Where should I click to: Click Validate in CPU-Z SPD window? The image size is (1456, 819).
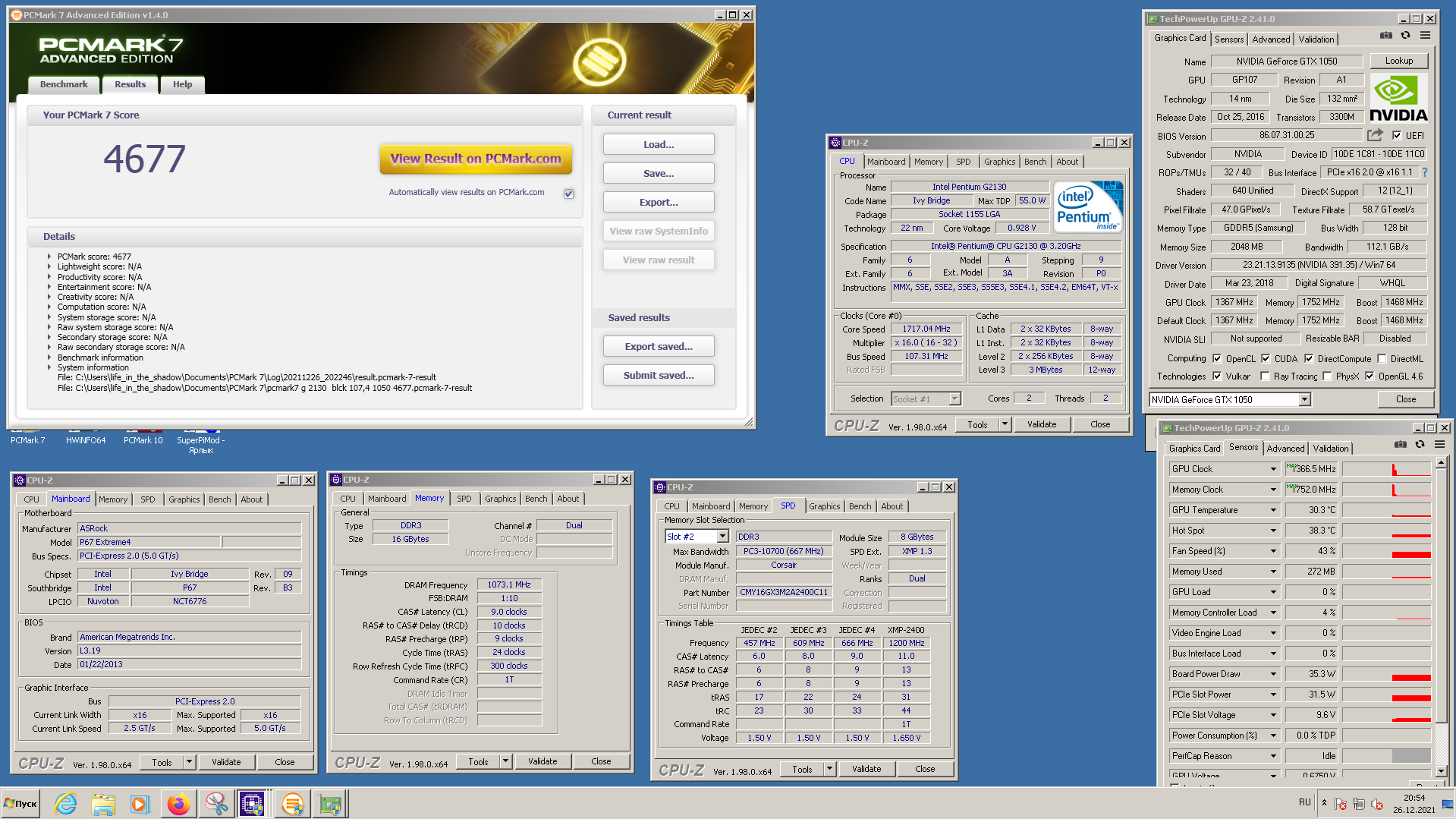point(866,769)
